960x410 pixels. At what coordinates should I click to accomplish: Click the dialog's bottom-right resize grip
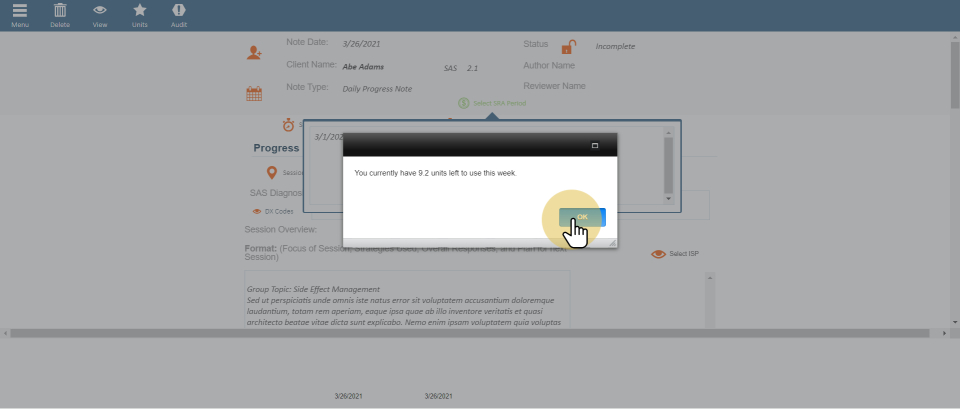tap(611, 242)
